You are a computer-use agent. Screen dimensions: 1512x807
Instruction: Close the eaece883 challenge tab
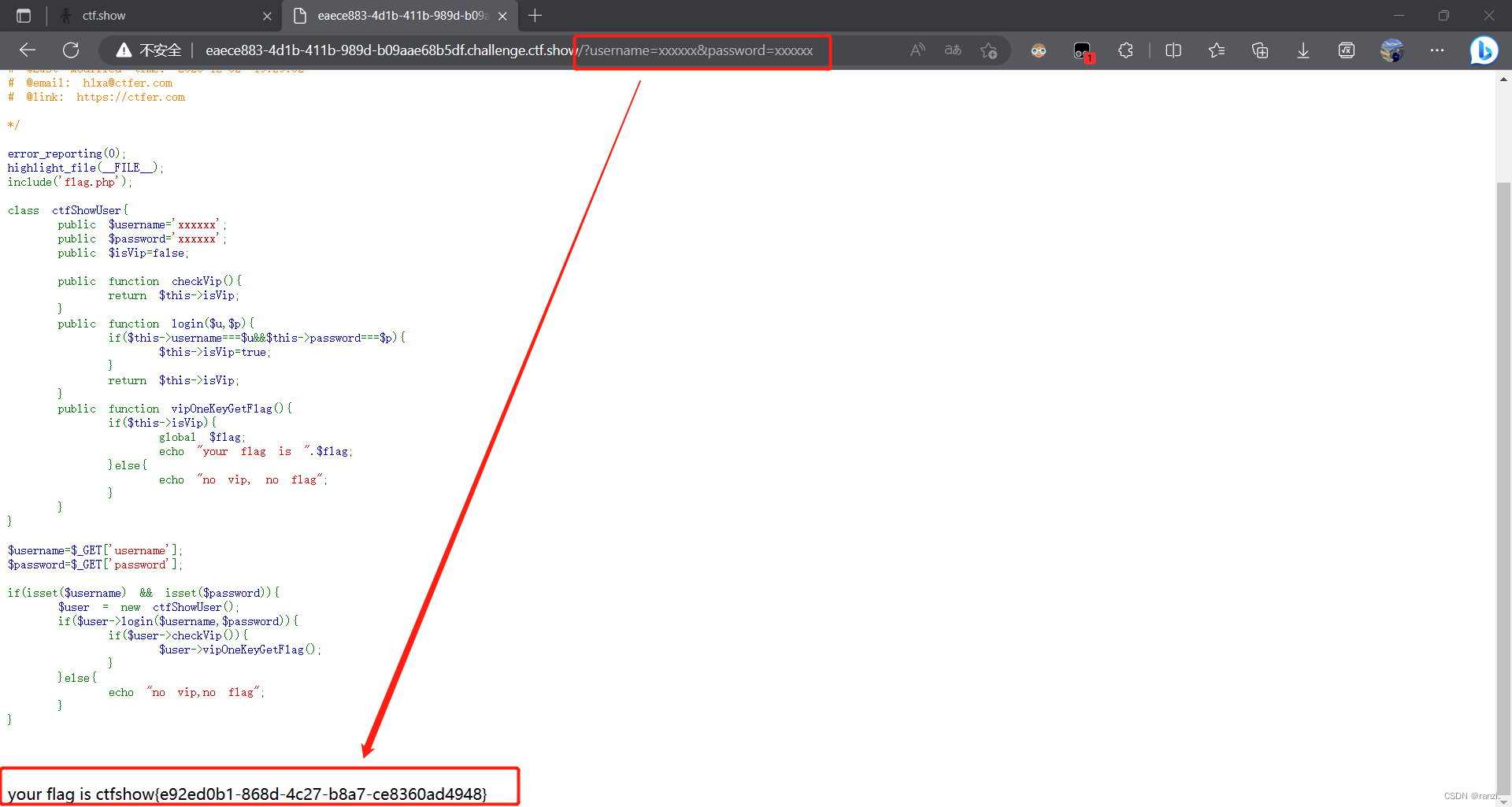[x=502, y=16]
